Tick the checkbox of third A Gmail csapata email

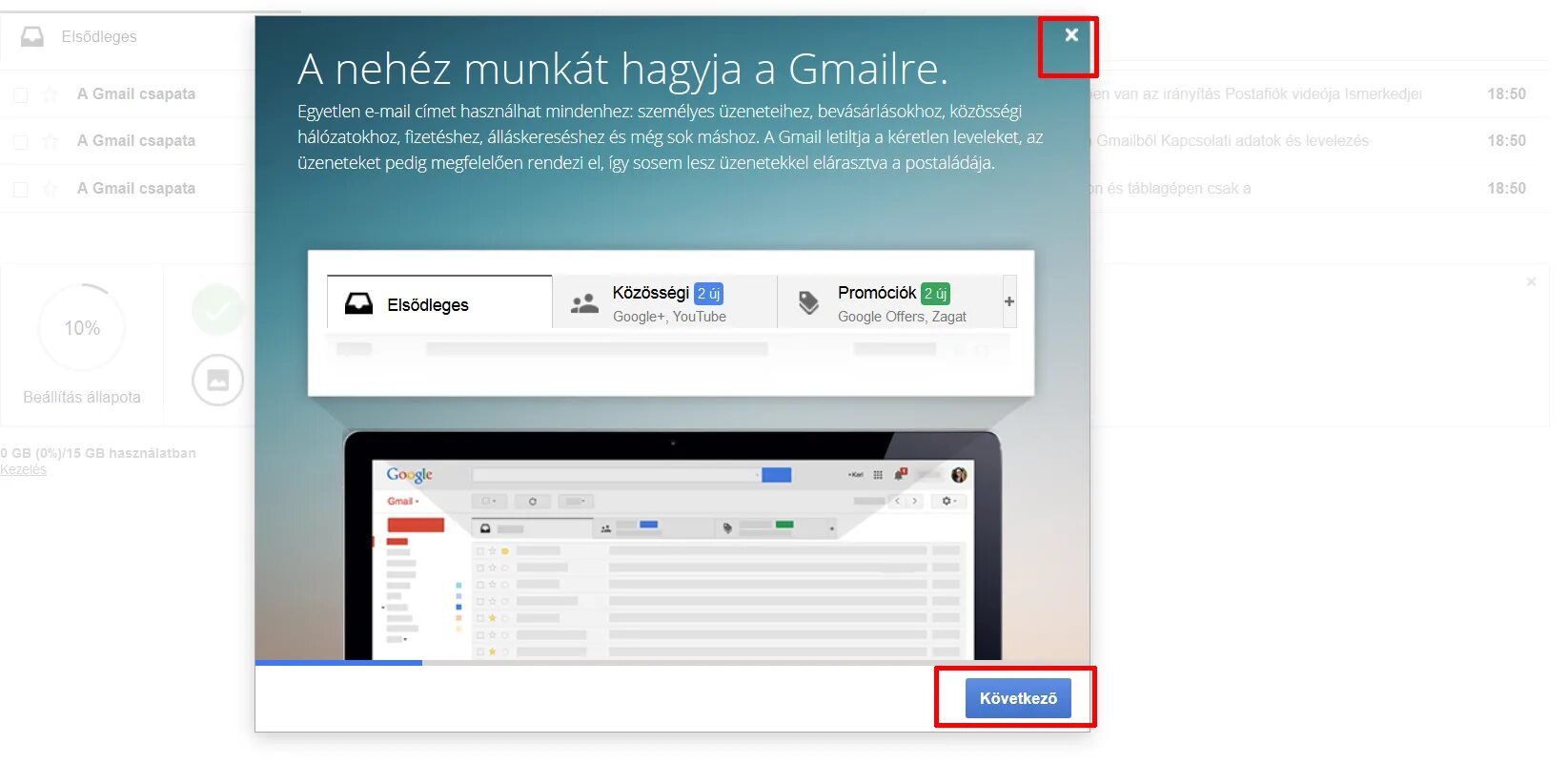coord(20,189)
